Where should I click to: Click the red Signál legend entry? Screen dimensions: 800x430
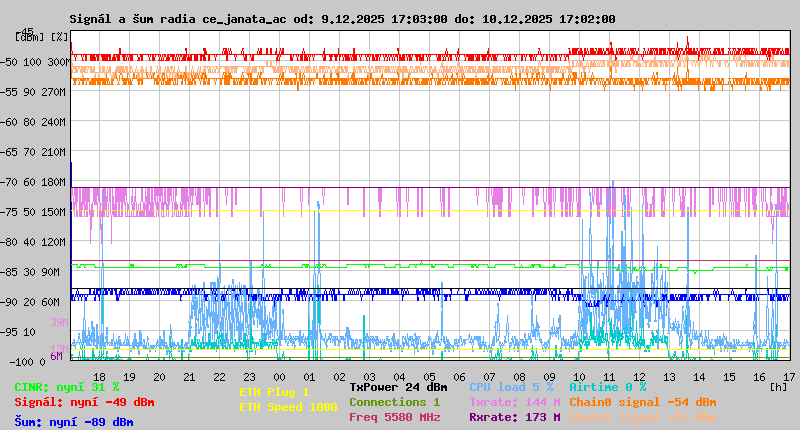click(84, 402)
